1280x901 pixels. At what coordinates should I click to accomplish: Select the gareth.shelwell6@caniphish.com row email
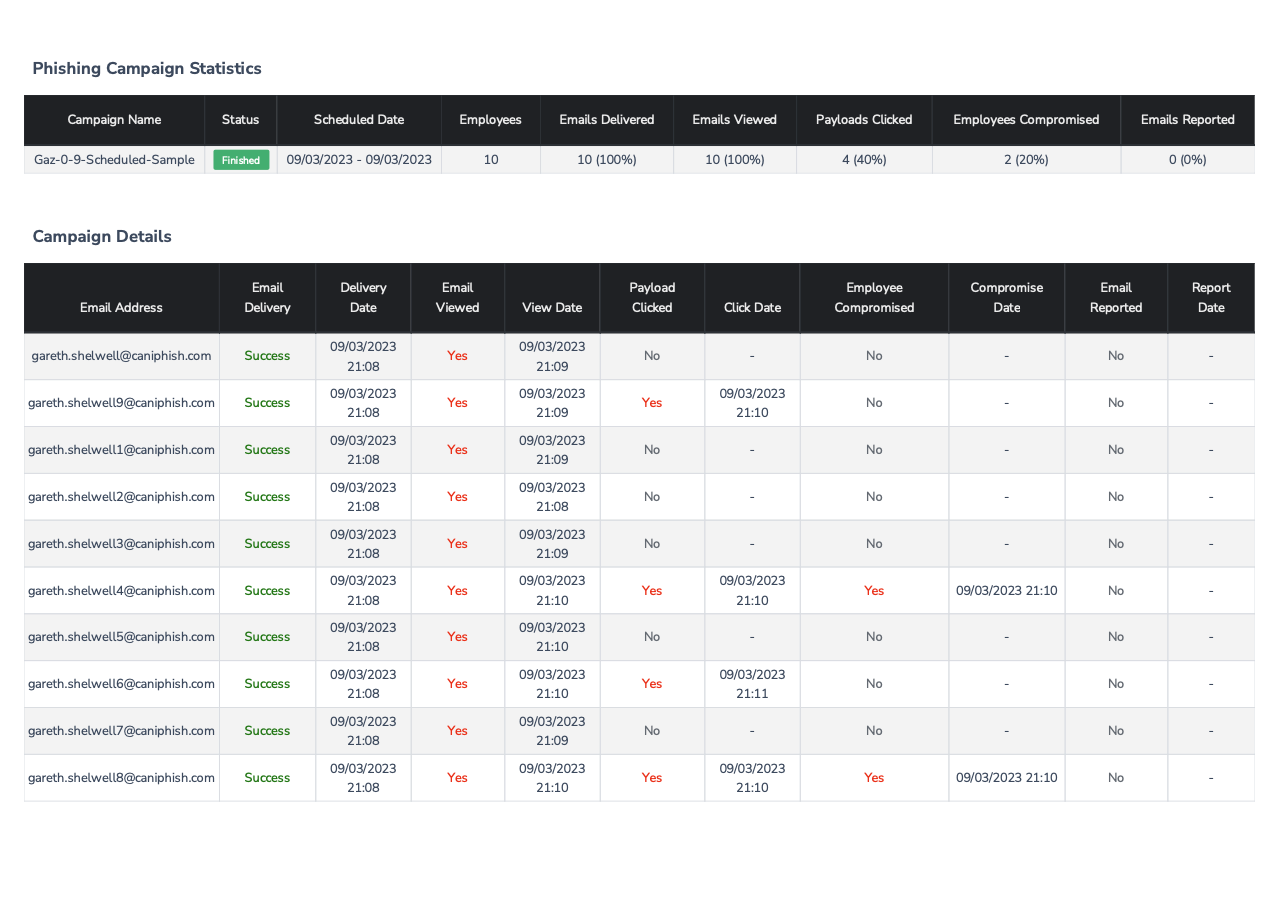121,684
